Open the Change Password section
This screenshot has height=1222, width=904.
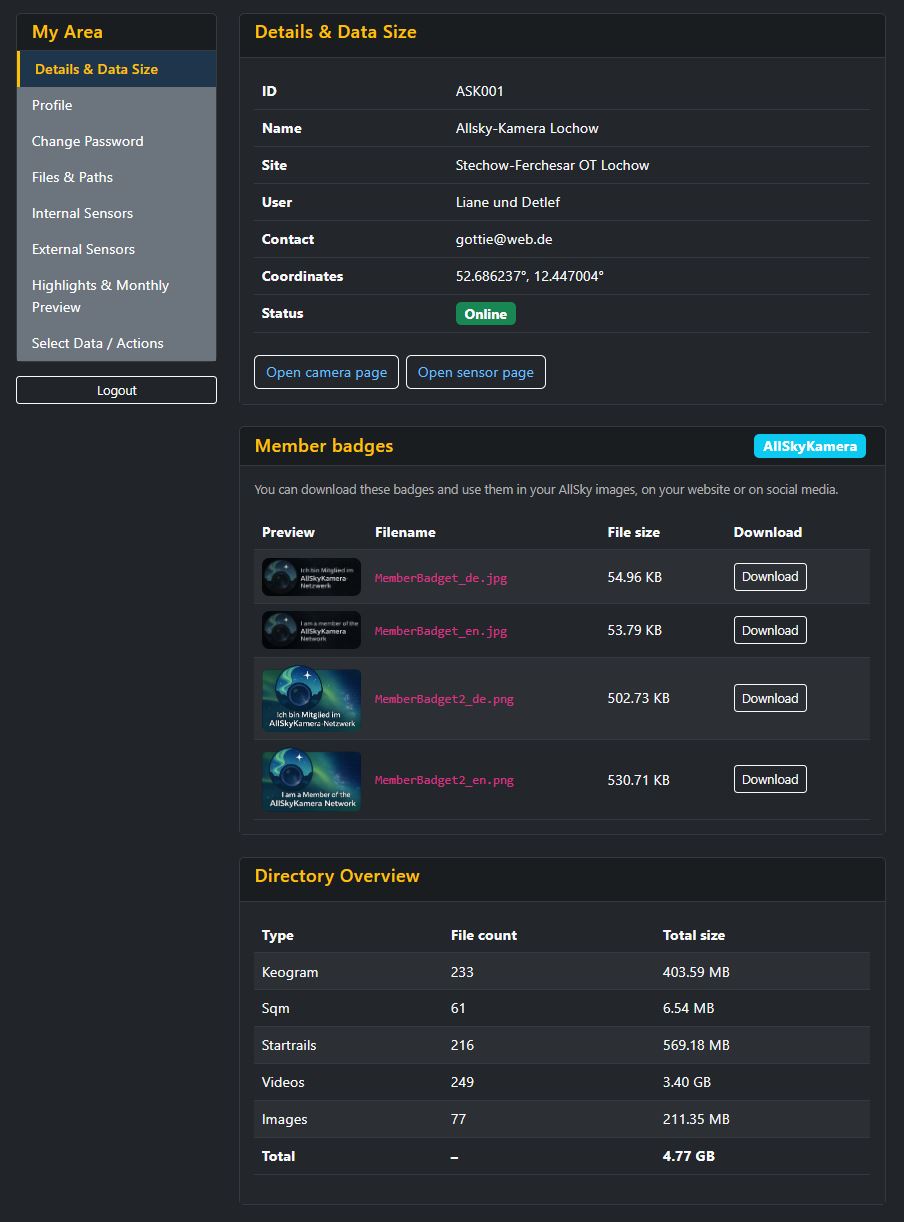click(x=88, y=141)
